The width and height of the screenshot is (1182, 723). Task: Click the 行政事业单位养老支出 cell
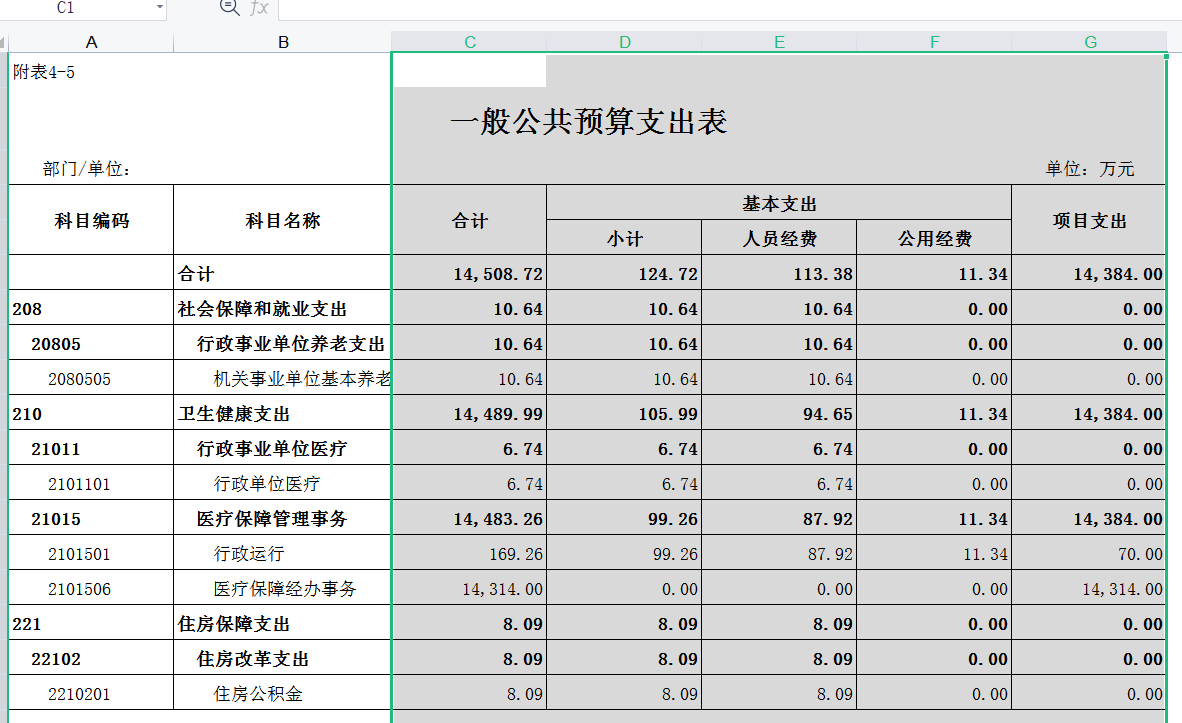point(283,343)
